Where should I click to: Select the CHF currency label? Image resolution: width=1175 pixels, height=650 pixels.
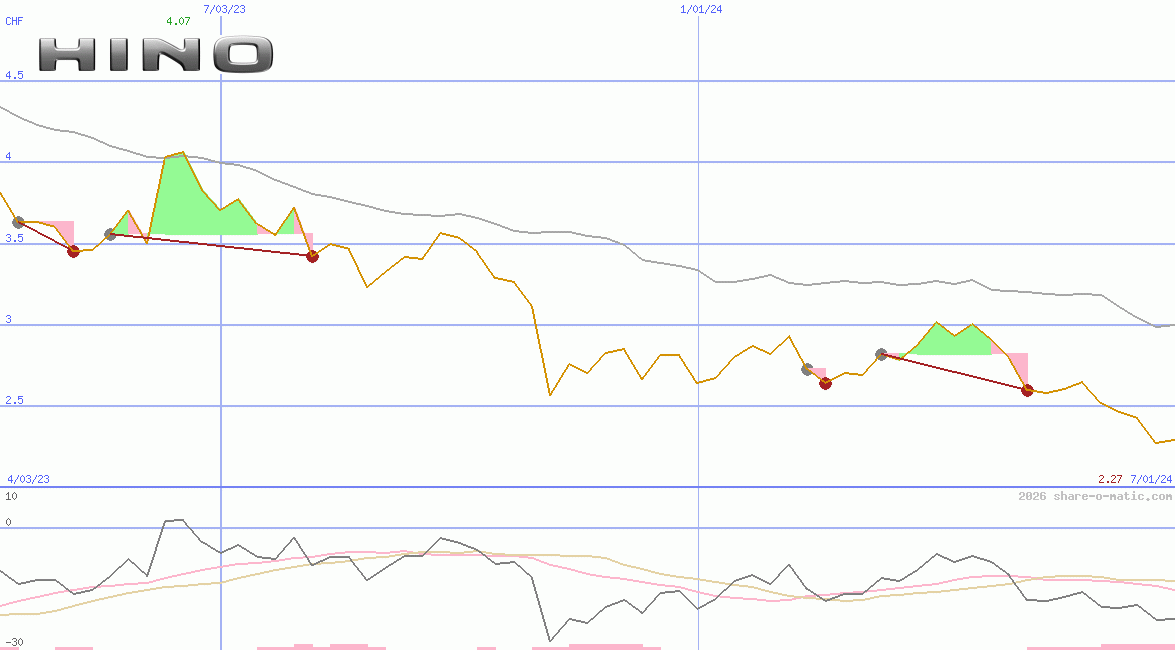14,20
